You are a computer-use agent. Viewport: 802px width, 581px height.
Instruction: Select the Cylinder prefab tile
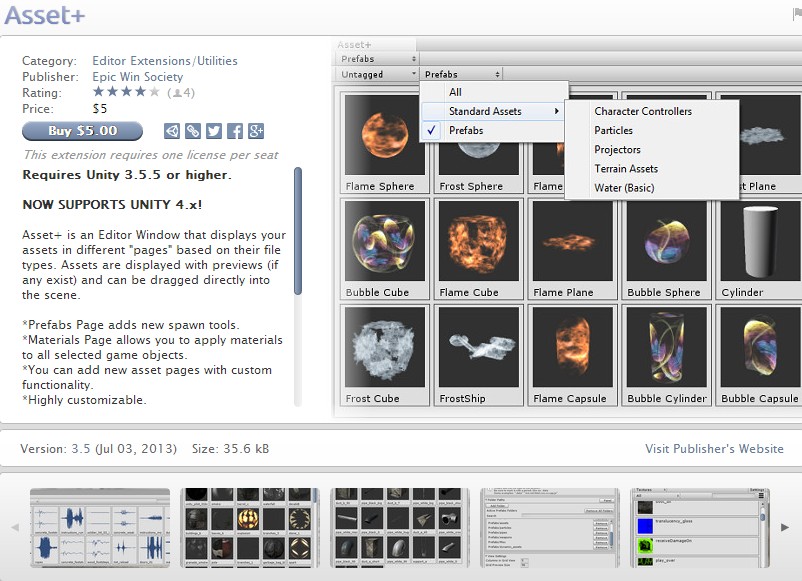pos(760,249)
